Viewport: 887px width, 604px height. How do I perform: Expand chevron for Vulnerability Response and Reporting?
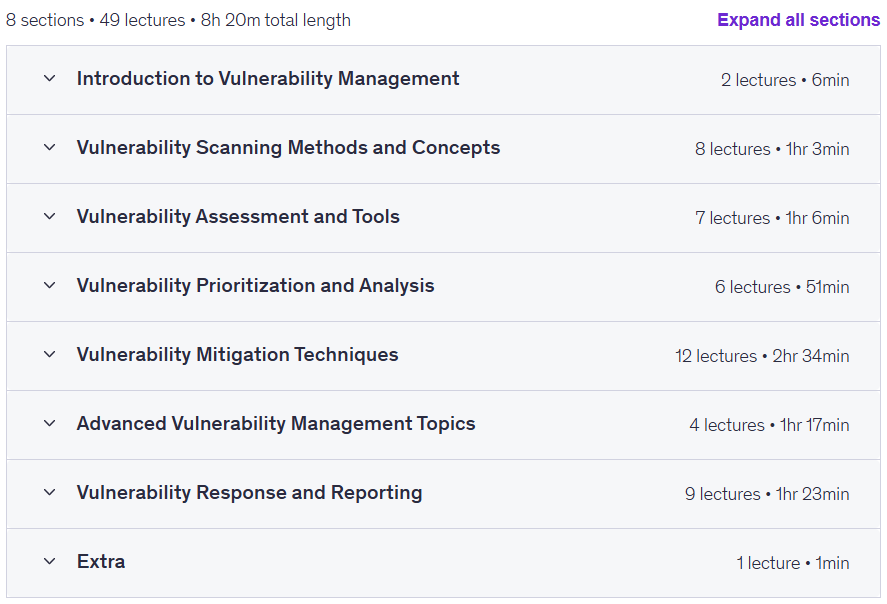coord(50,493)
